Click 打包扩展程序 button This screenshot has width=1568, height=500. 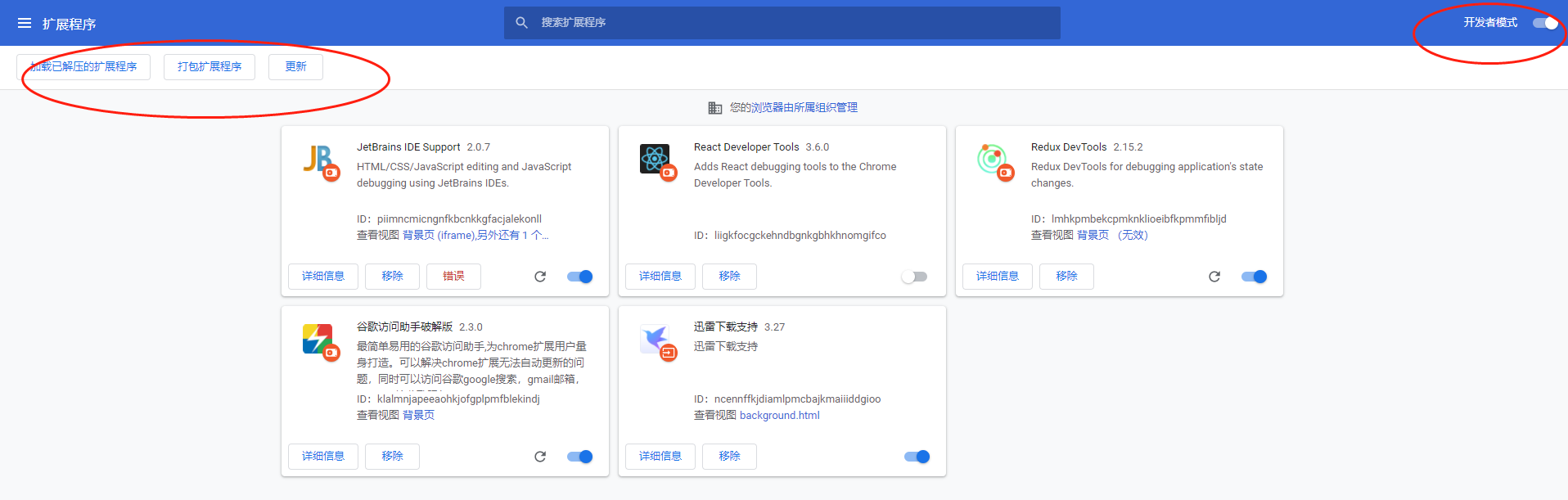point(210,67)
